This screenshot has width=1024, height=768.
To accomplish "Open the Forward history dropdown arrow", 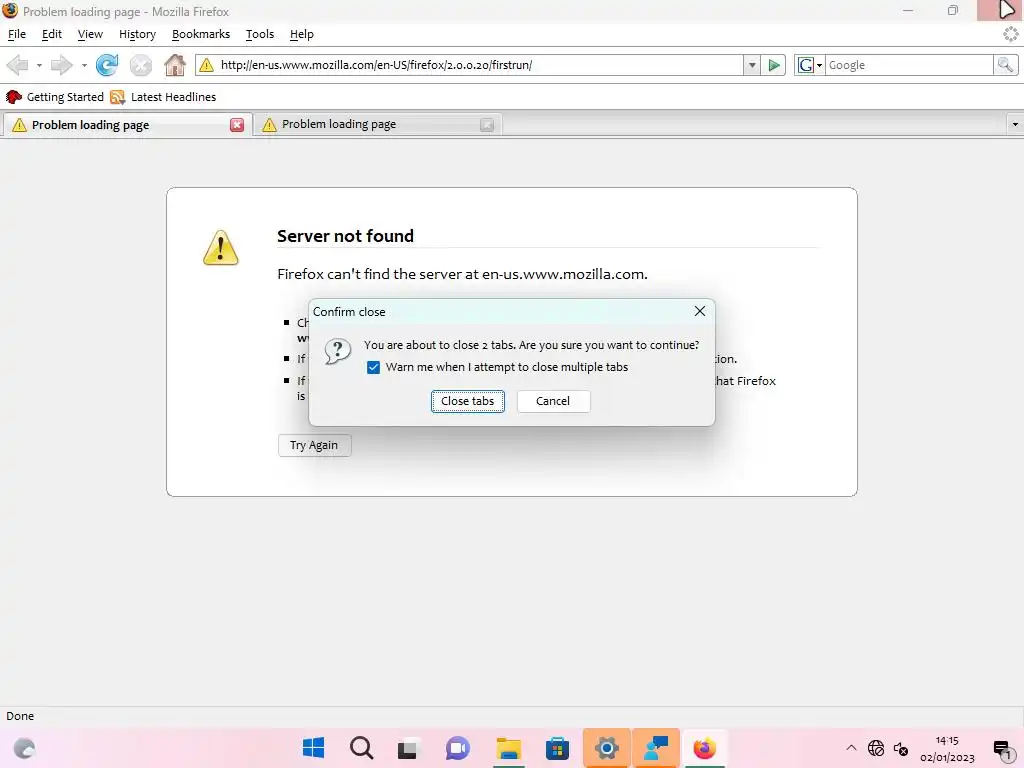I will coord(84,65).
